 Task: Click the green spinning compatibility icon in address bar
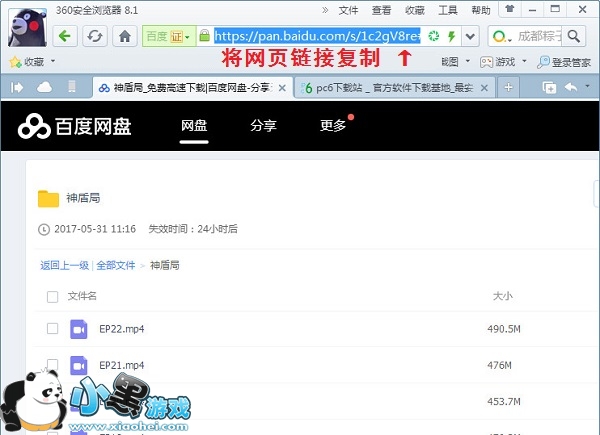click(x=434, y=36)
